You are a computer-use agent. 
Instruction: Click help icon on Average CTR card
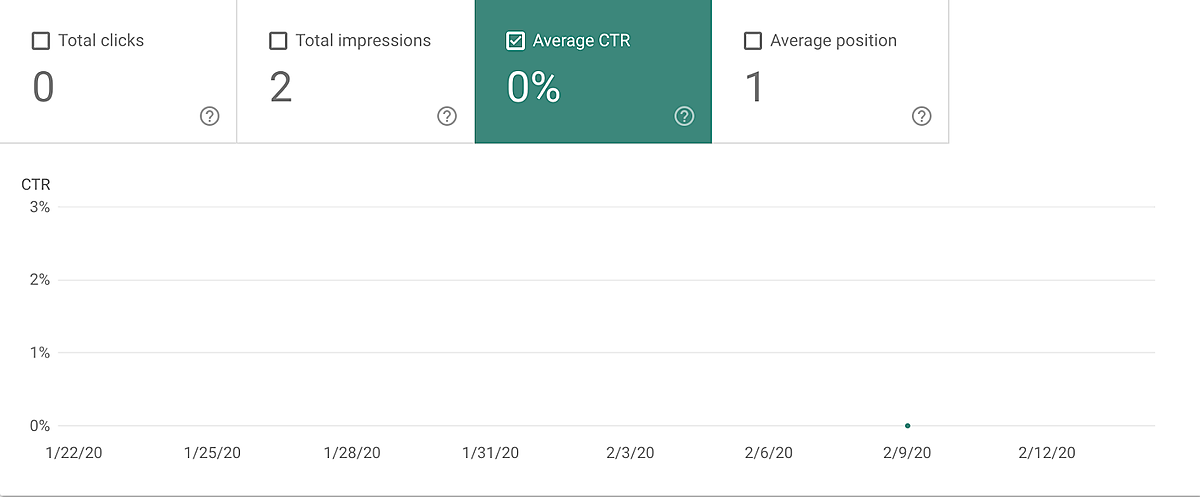tap(684, 117)
